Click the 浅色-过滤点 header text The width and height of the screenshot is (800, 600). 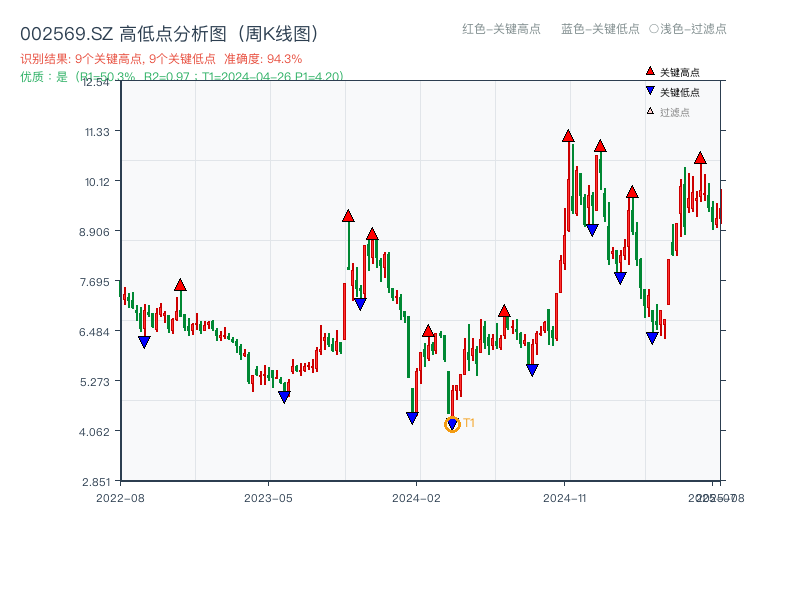693,29
